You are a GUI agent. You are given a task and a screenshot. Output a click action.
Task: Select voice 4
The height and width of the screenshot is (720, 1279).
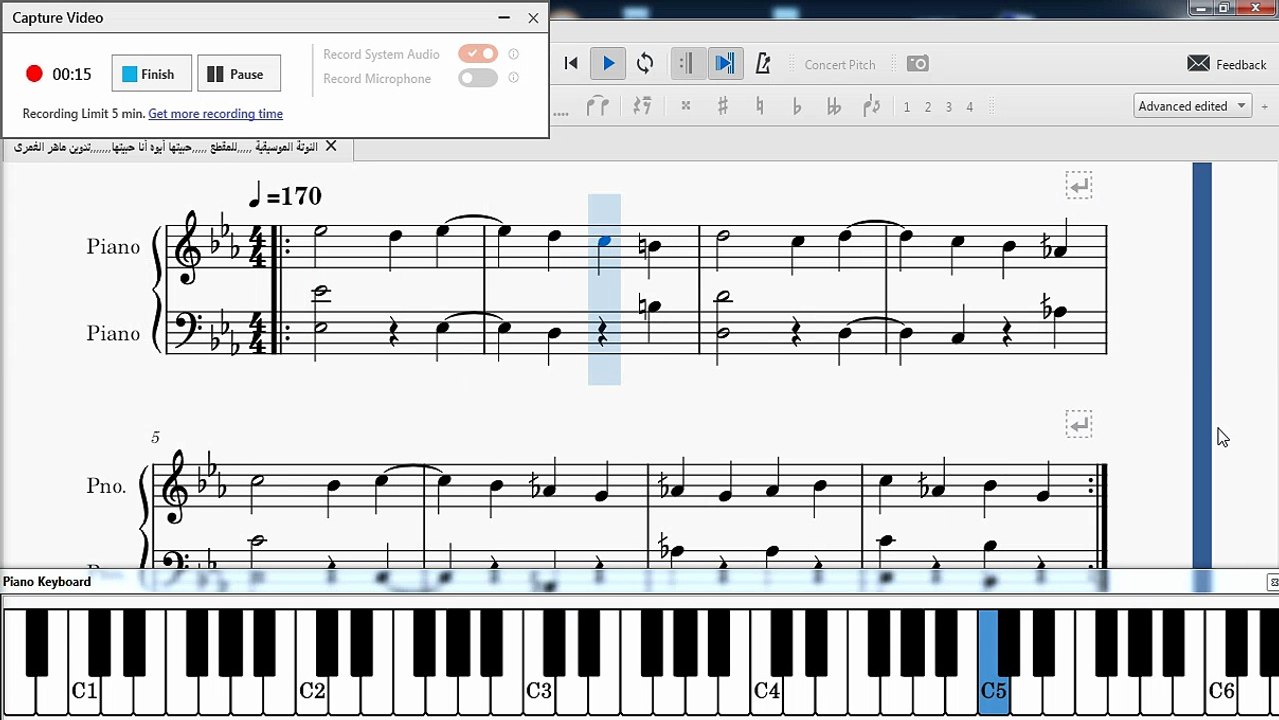tap(969, 107)
